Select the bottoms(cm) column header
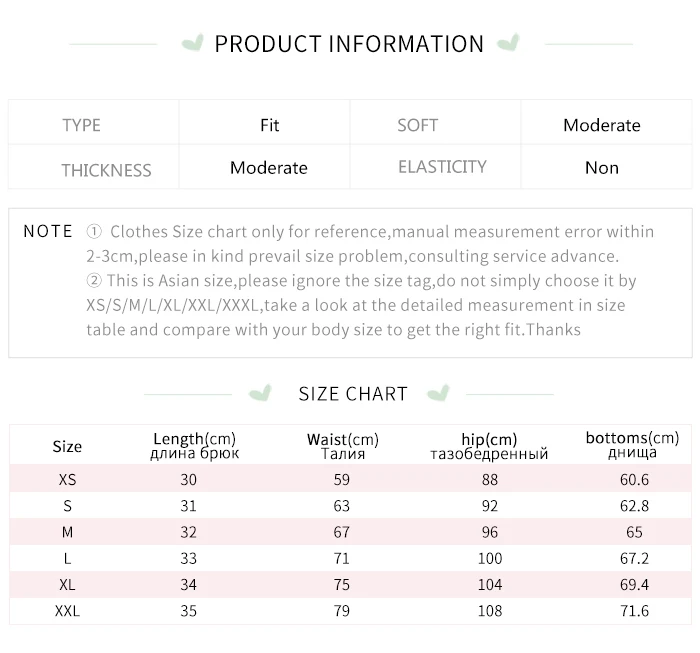Image resolution: width=700 pixels, height=653 pixels. (632, 445)
